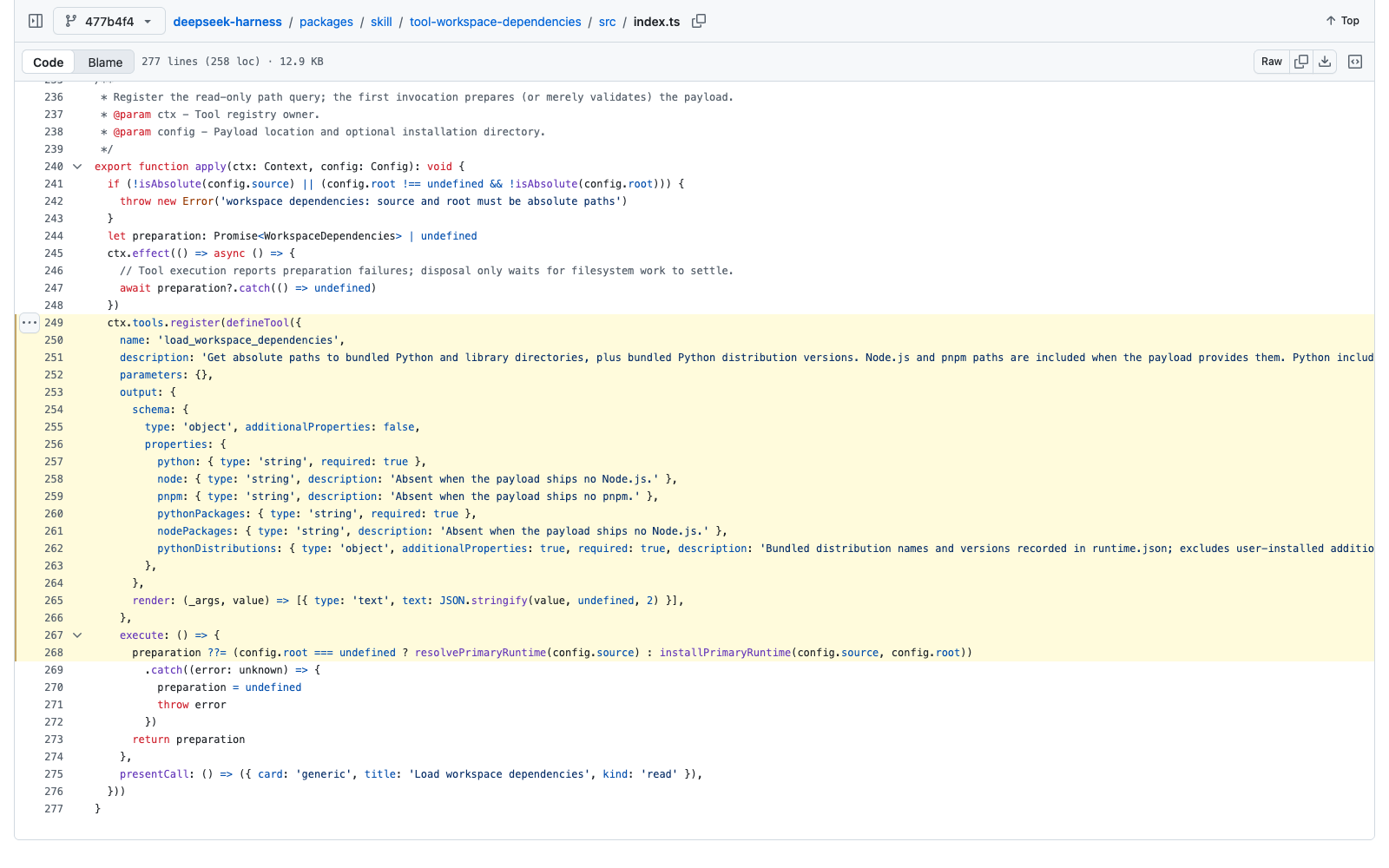The height and width of the screenshot is (868, 1389).
Task: Open tool-workspace-dependencies folder breadcrumb
Action: [x=496, y=22]
